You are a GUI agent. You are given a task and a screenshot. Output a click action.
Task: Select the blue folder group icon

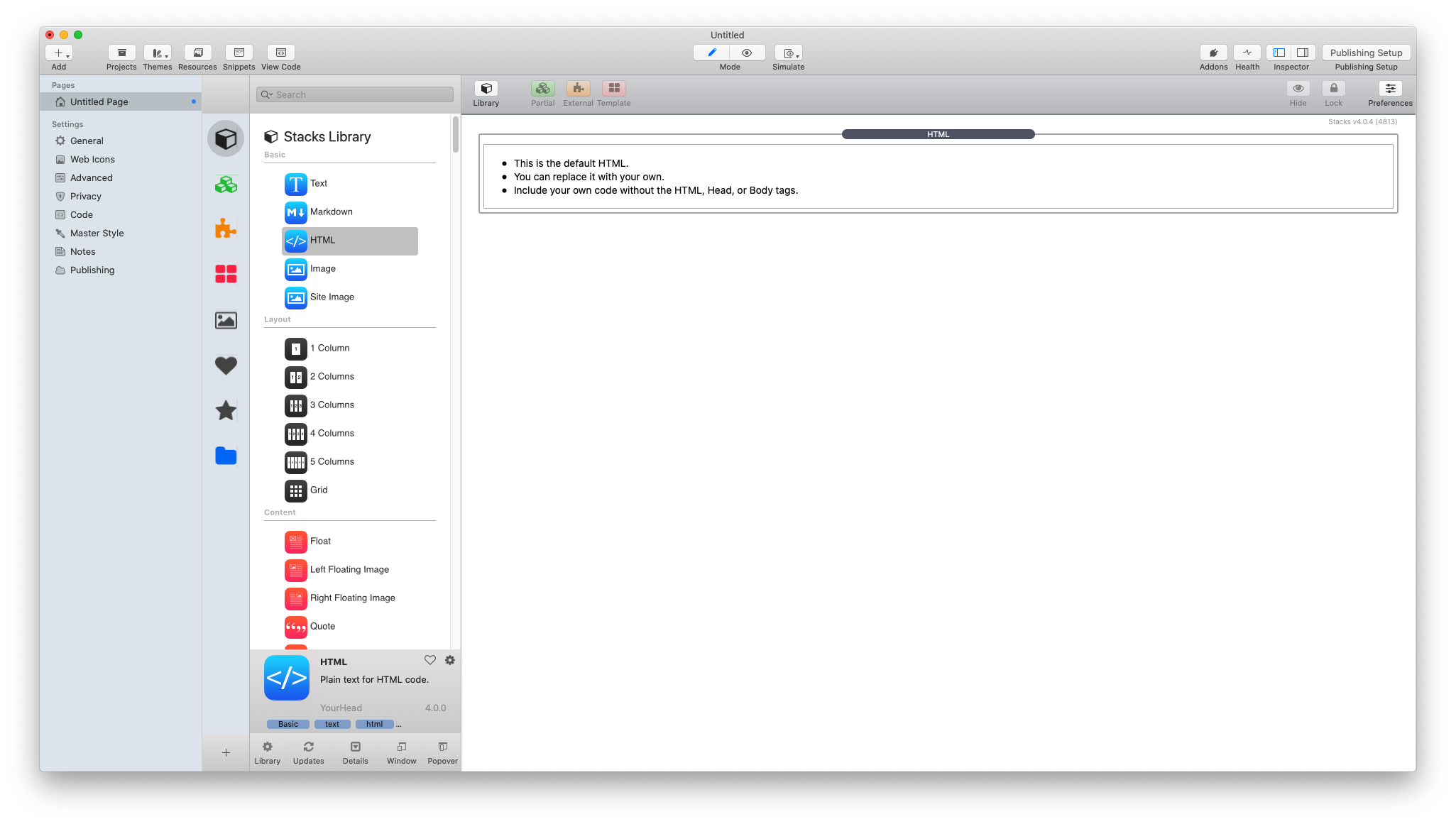226,456
